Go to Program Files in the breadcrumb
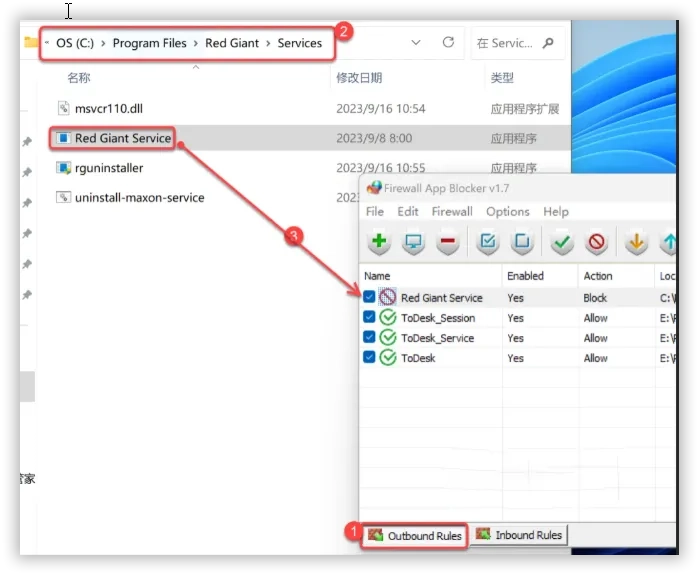 pyautogui.click(x=149, y=43)
